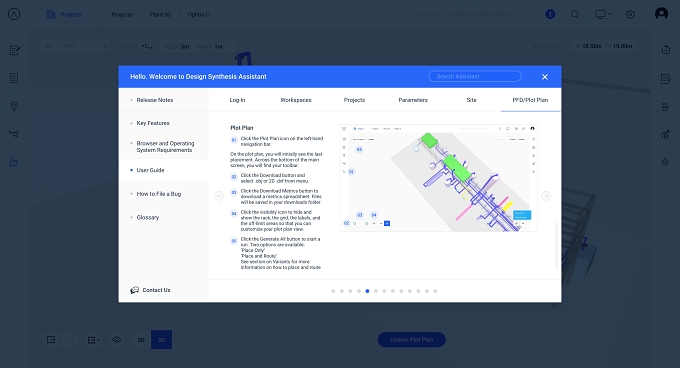Image resolution: width=680 pixels, height=368 pixels.
Task: Click the history clock icon in right sidebar
Action: (666, 50)
